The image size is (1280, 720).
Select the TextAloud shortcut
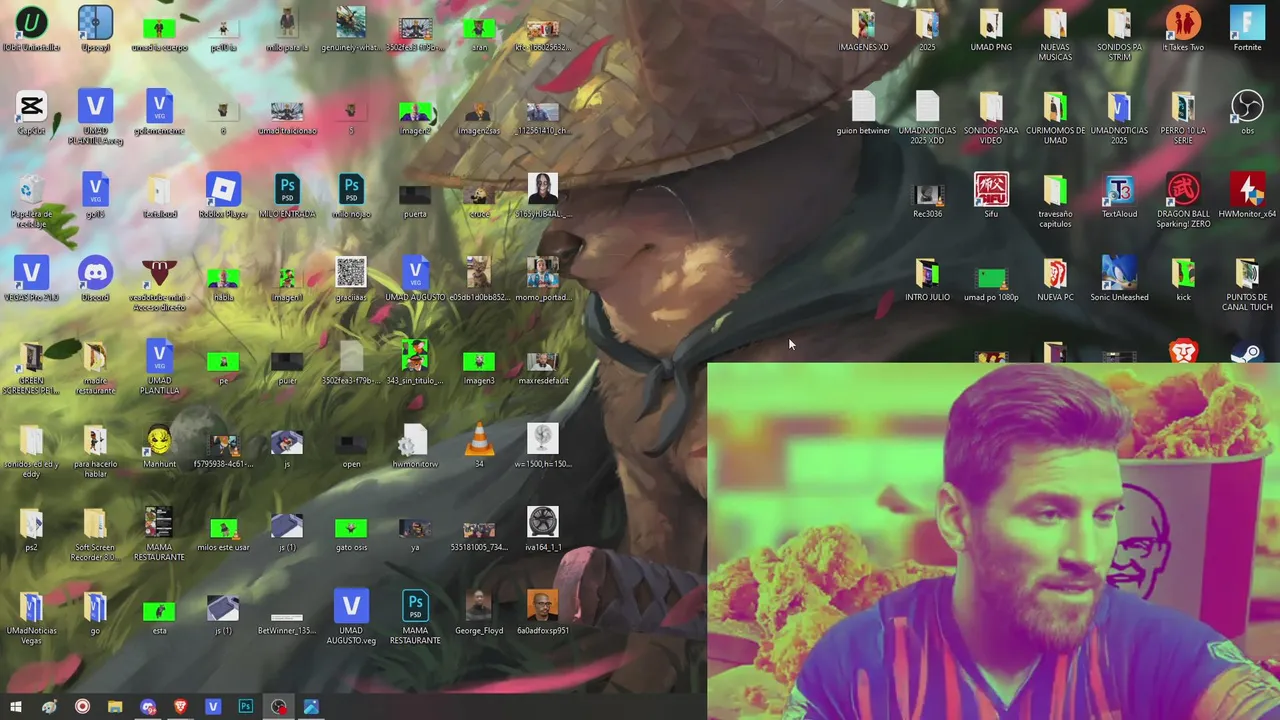coord(1119,196)
